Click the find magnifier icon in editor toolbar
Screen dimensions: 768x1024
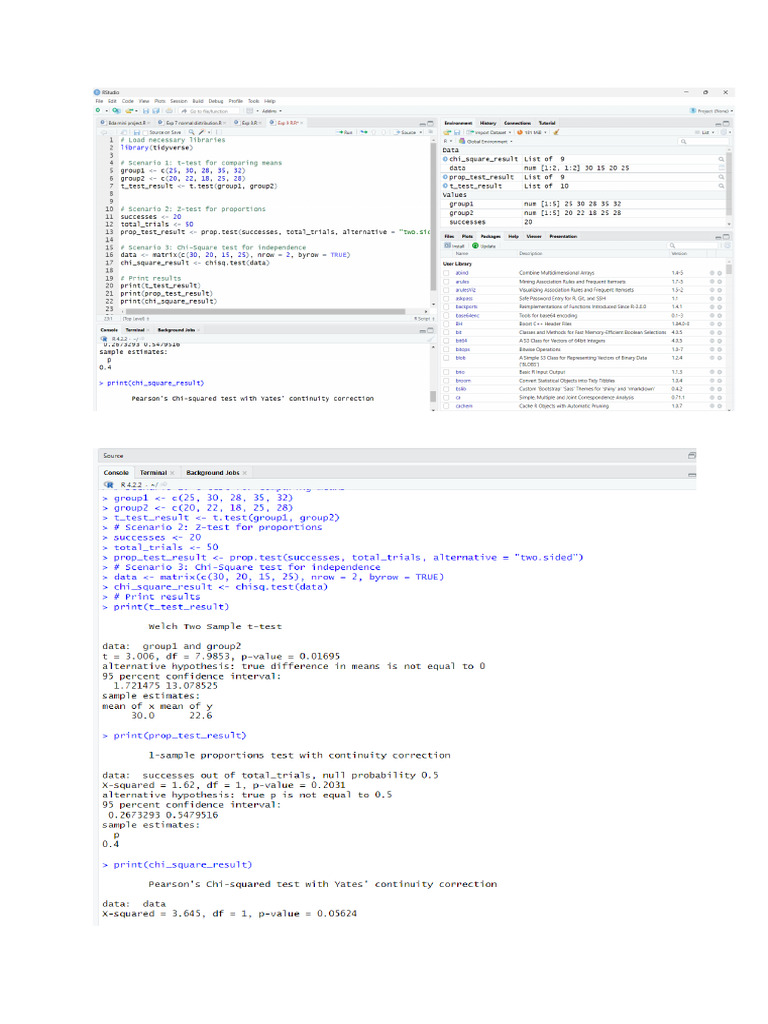191,132
